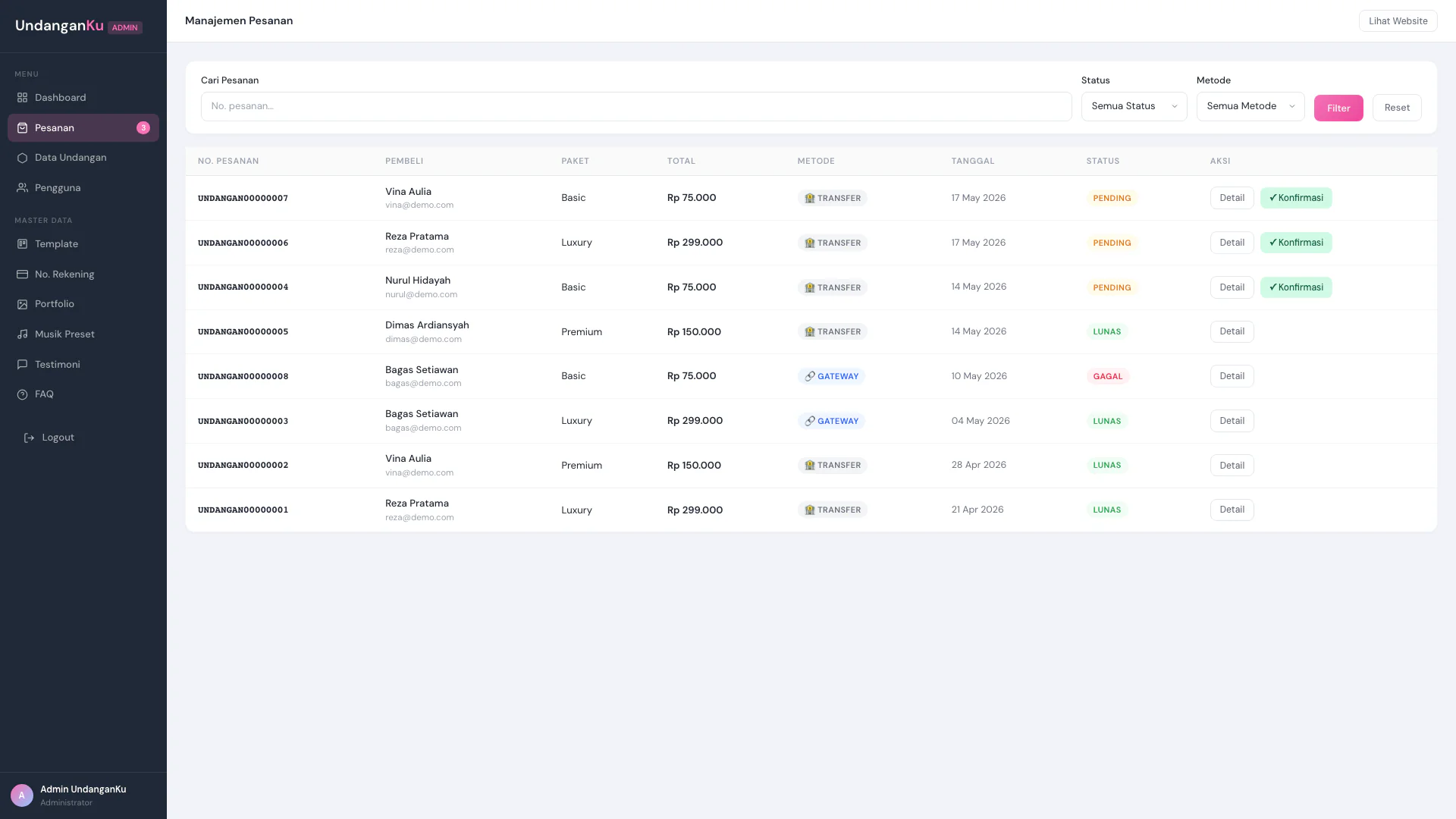The height and width of the screenshot is (819, 1456).
Task: Go to the Data Undangan menu
Action: 83,158
